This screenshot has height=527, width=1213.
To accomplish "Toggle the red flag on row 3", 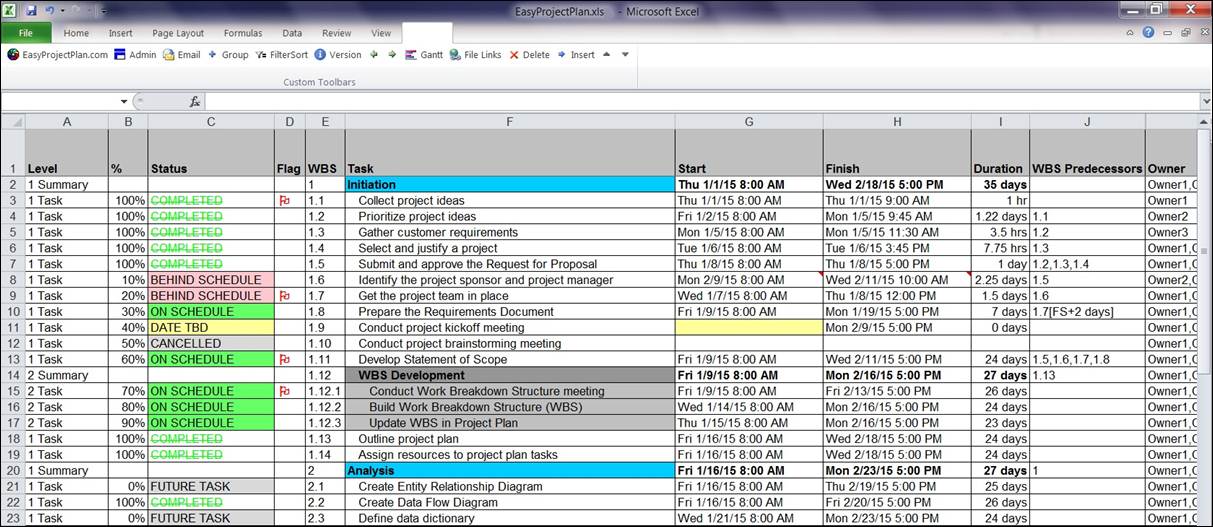I will click(285, 201).
